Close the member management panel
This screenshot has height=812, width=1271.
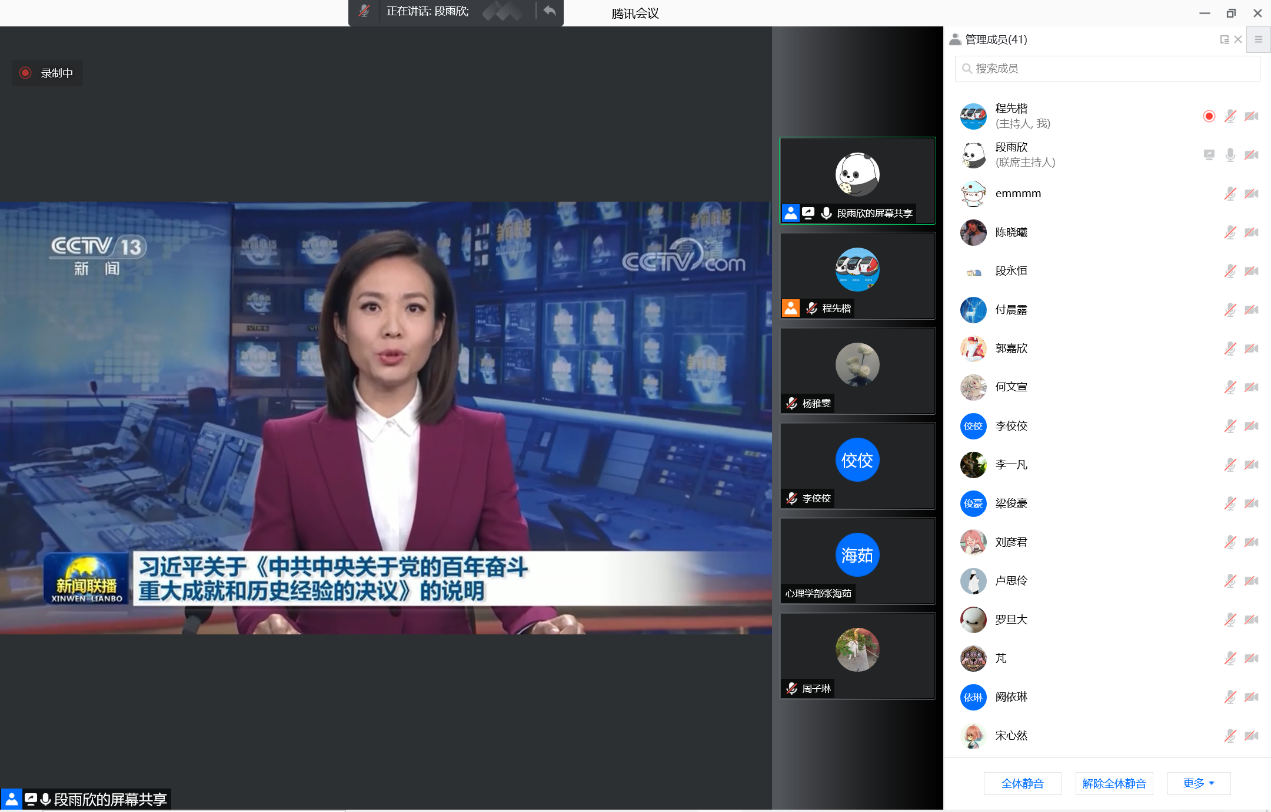[x=1238, y=40]
